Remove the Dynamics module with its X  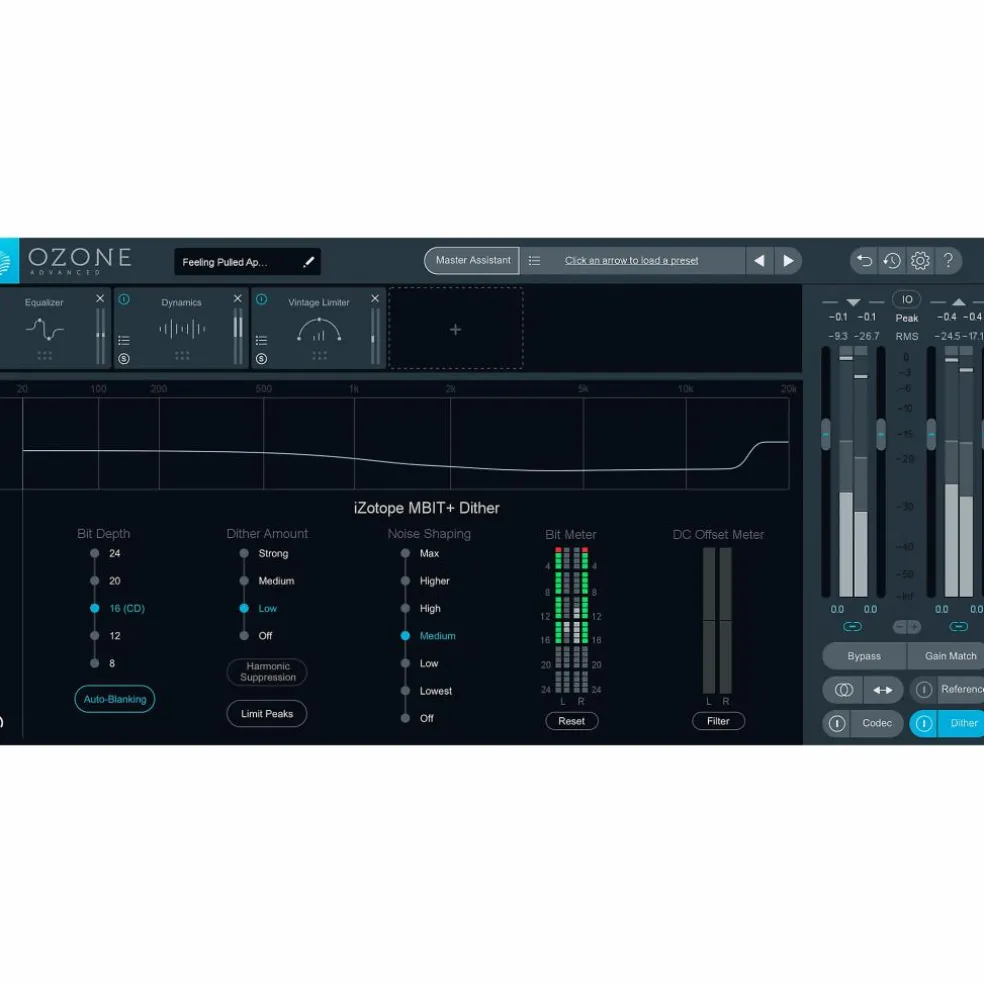[x=237, y=299]
